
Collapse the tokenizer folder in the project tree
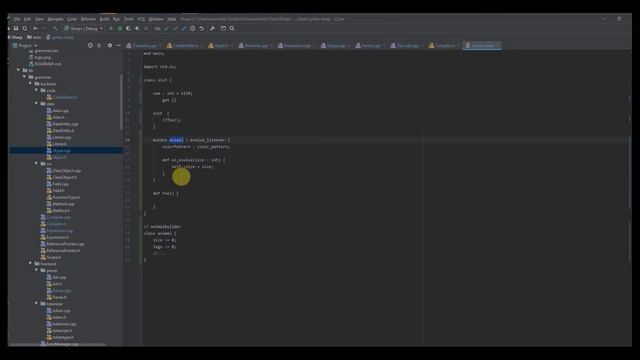coord(37,304)
